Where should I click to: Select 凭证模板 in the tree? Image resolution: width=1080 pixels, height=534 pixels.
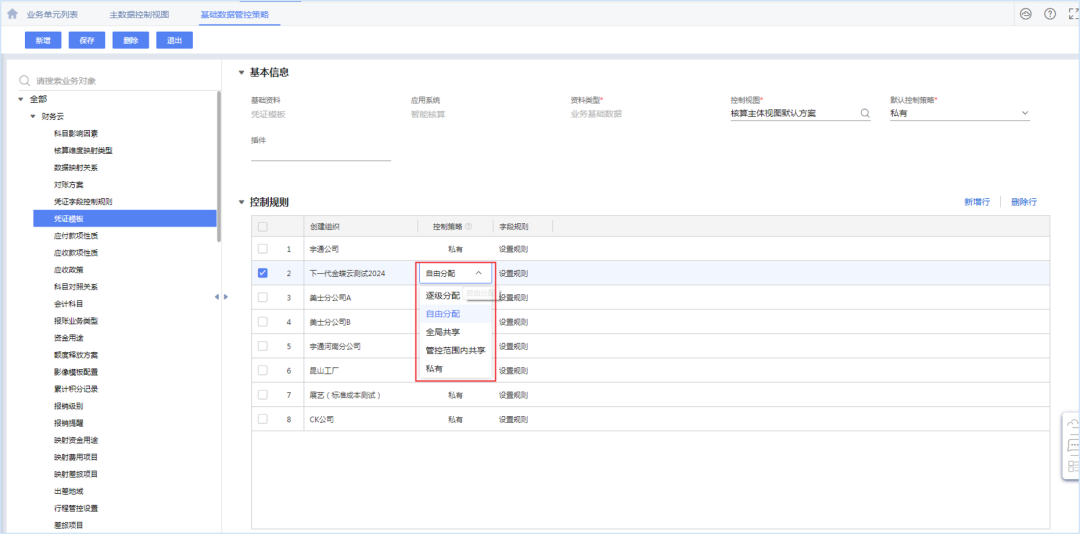(125, 218)
